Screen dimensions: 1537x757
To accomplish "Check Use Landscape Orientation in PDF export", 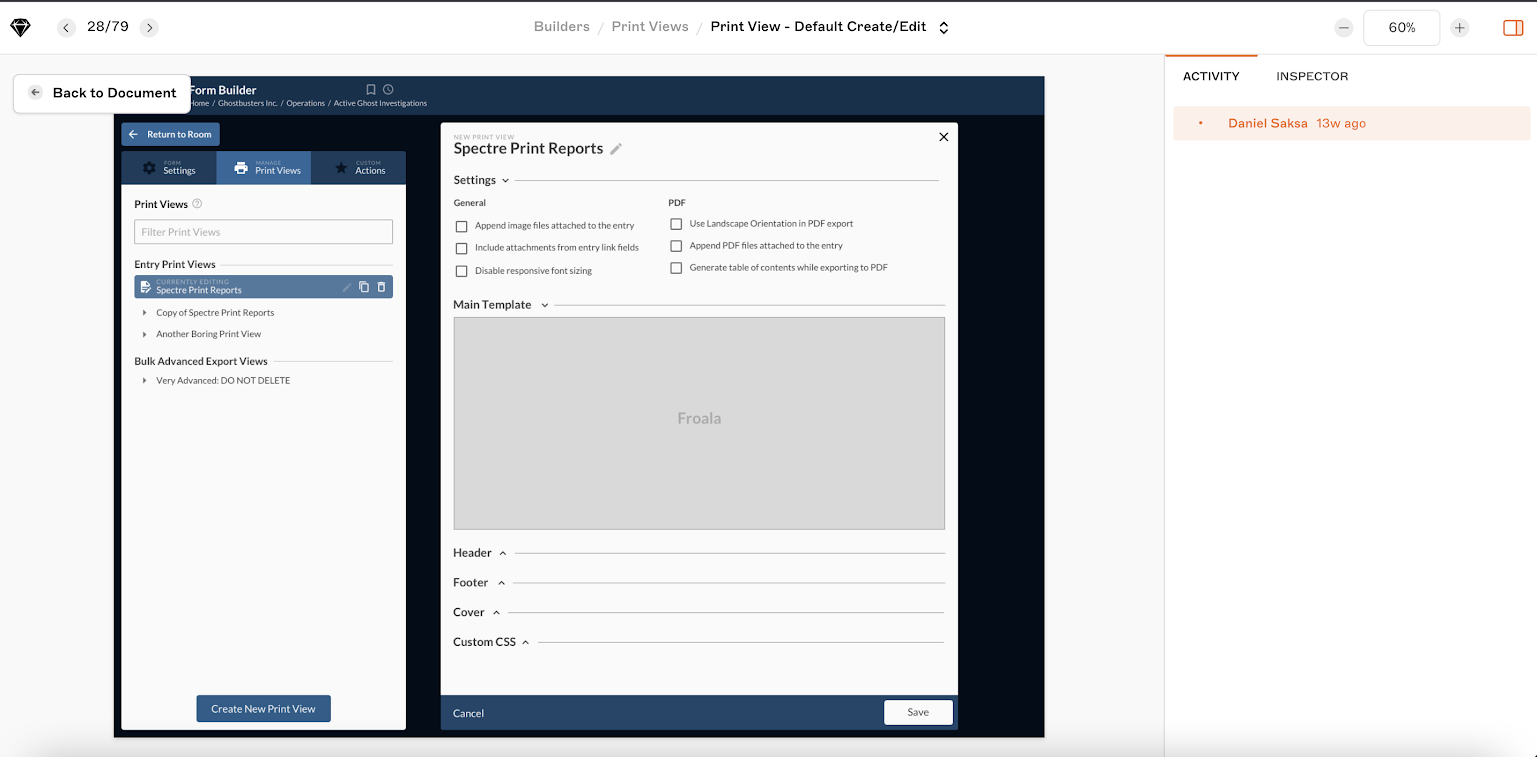I will click(x=676, y=224).
